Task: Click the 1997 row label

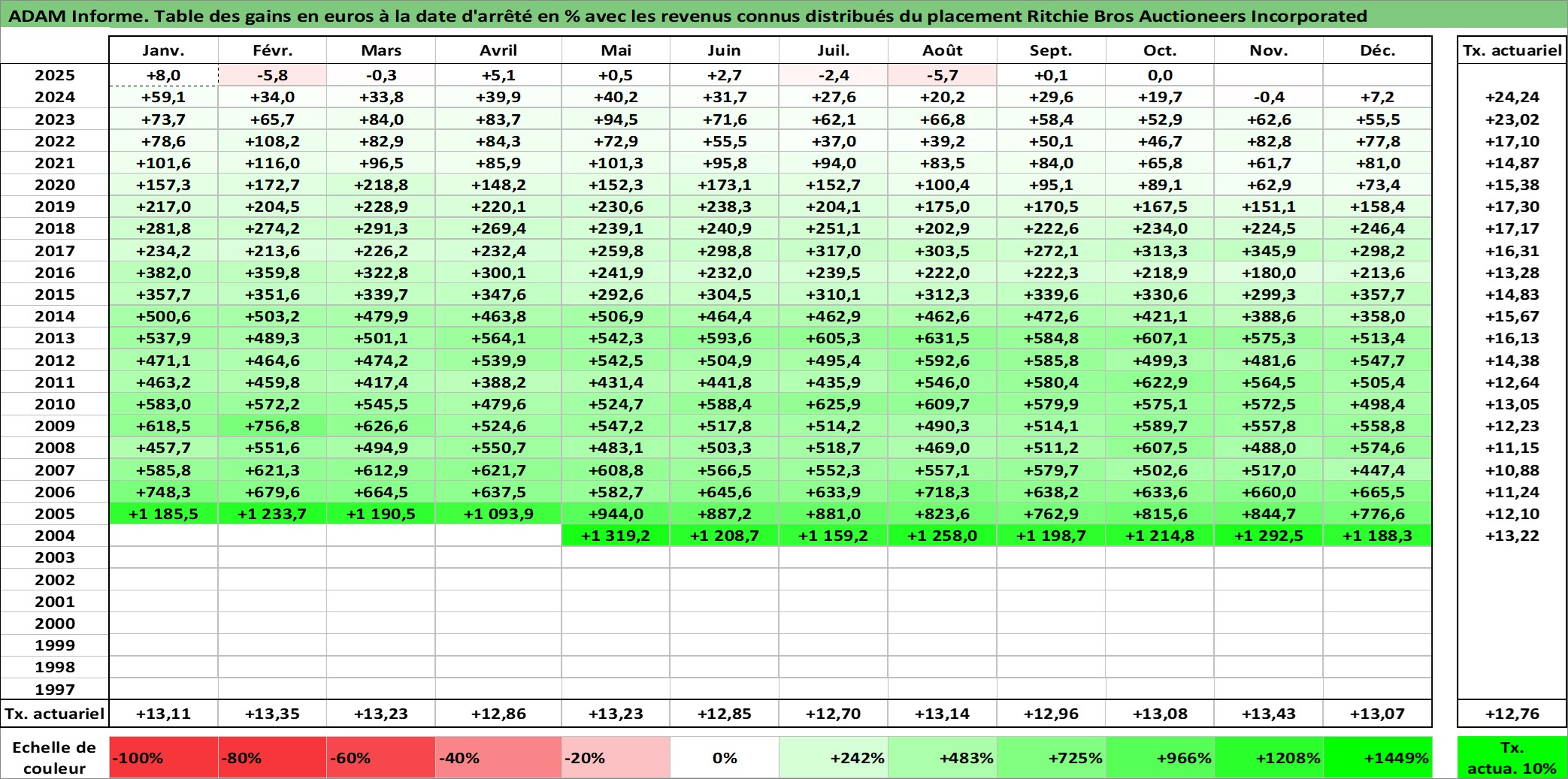Action: tap(55, 689)
